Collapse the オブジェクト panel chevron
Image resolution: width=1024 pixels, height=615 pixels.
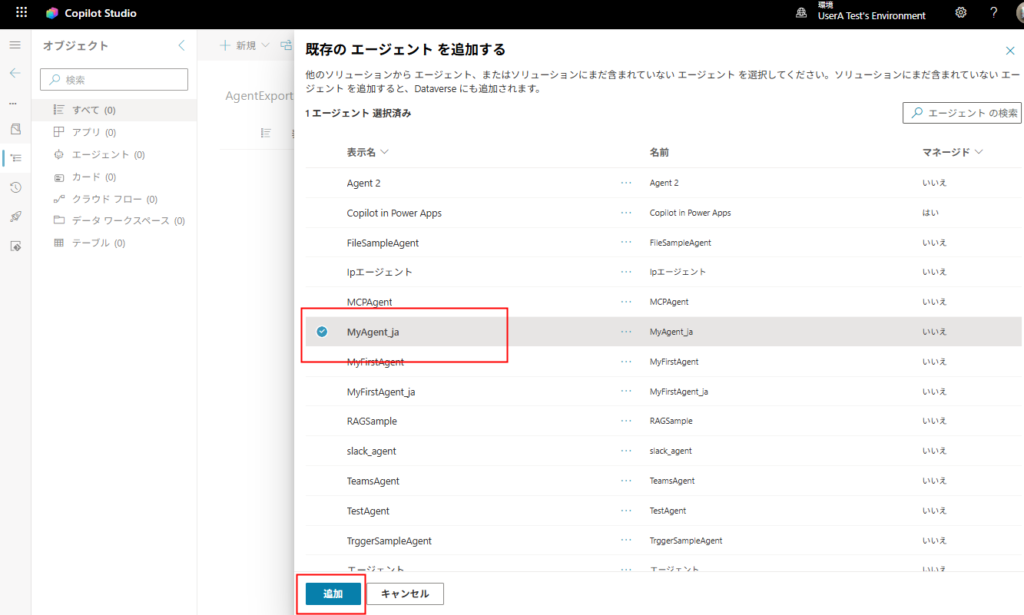[181, 45]
